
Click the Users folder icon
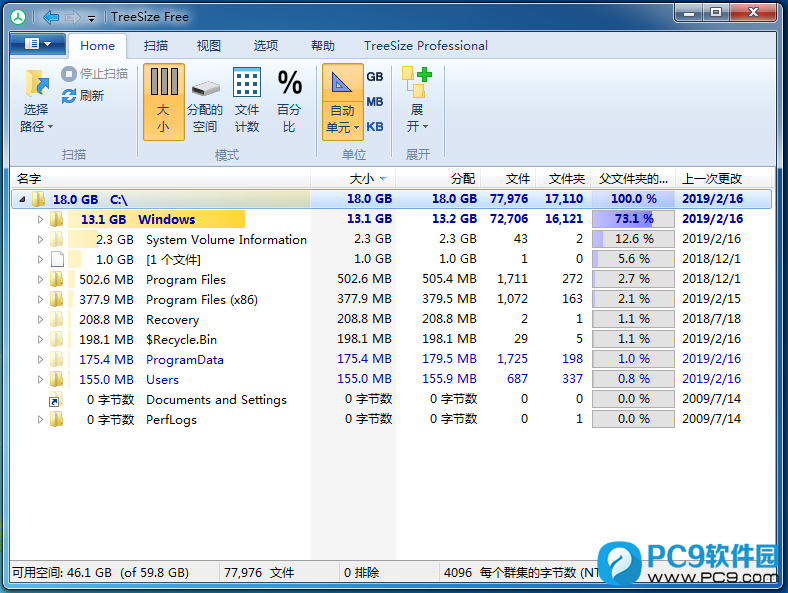tap(57, 379)
